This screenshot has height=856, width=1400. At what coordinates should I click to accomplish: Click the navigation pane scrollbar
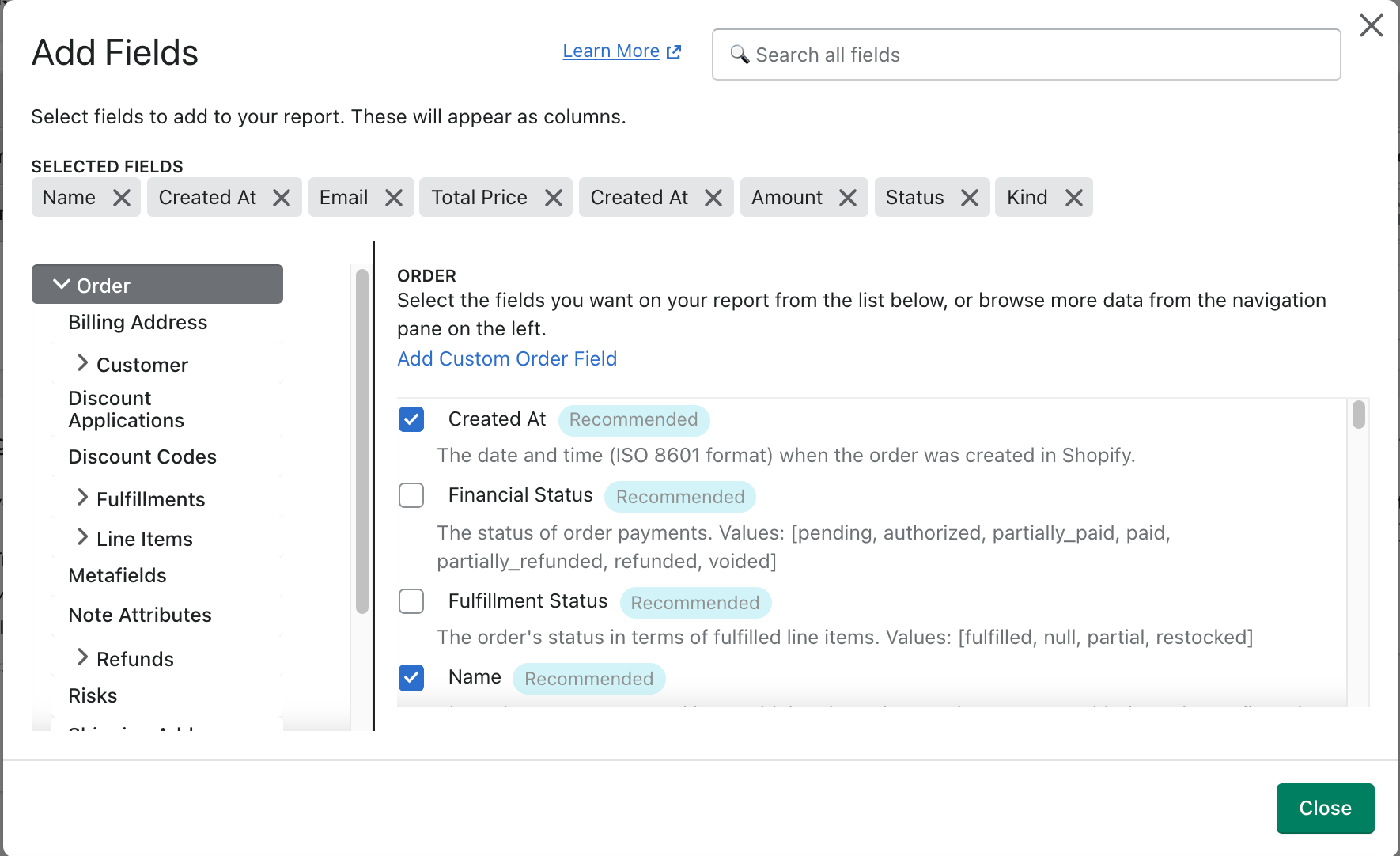point(362,441)
